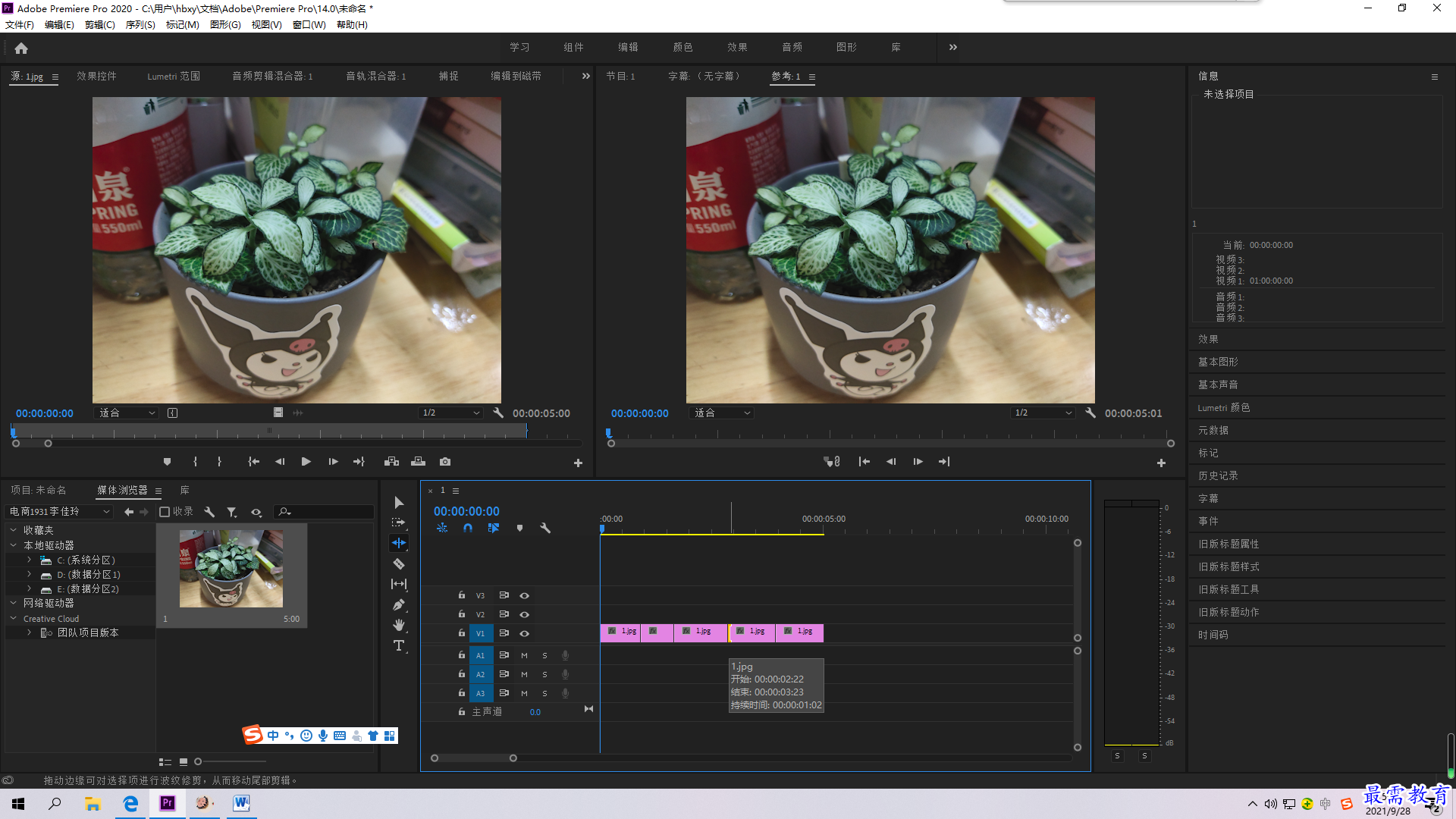Image resolution: width=1456 pixels, height=819 pixels.
Task: Mute audio track A1
Action: pyautogui.click(x=524, y=655)
